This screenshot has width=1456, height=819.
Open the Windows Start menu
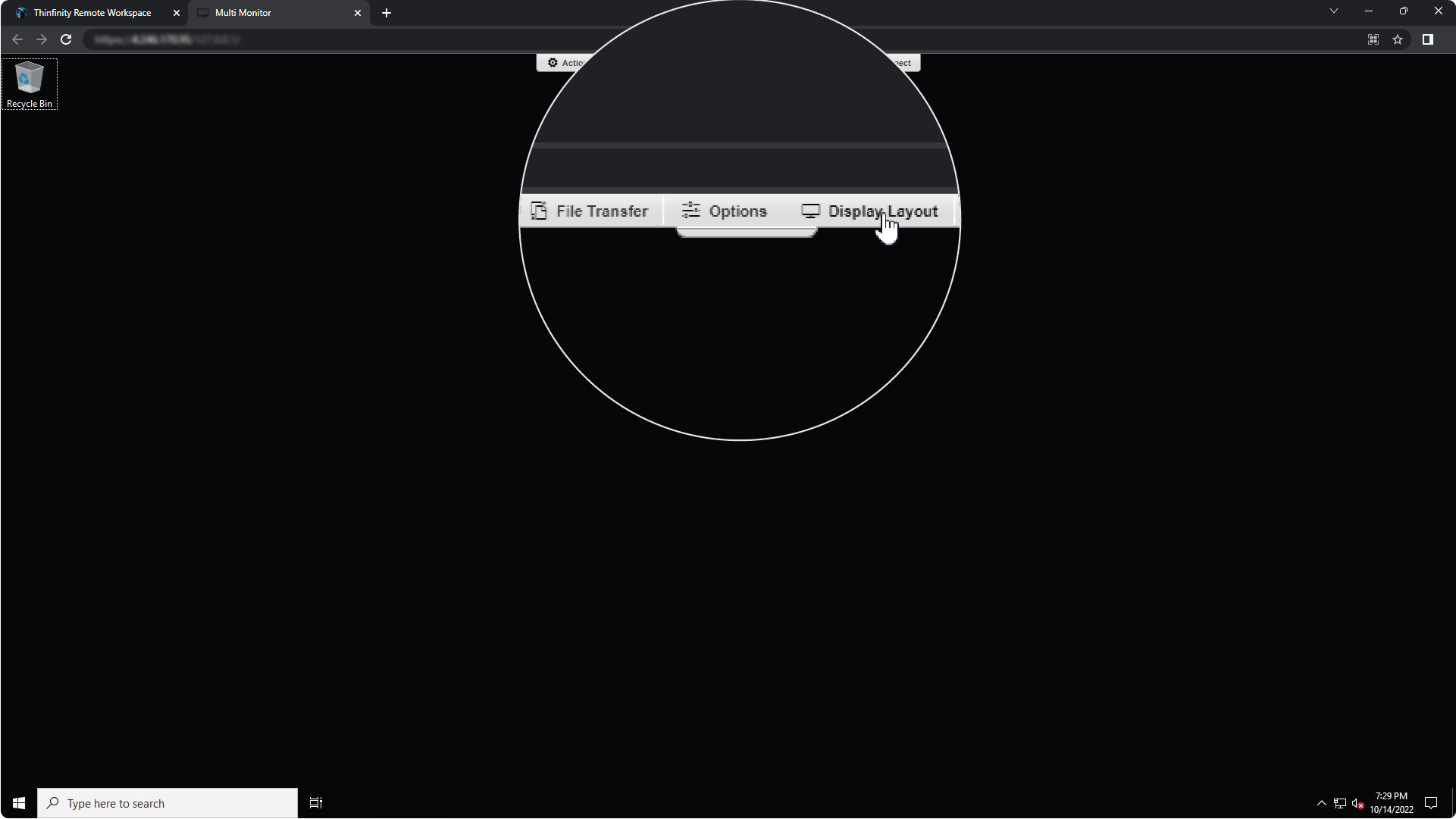tap(18, 803)
